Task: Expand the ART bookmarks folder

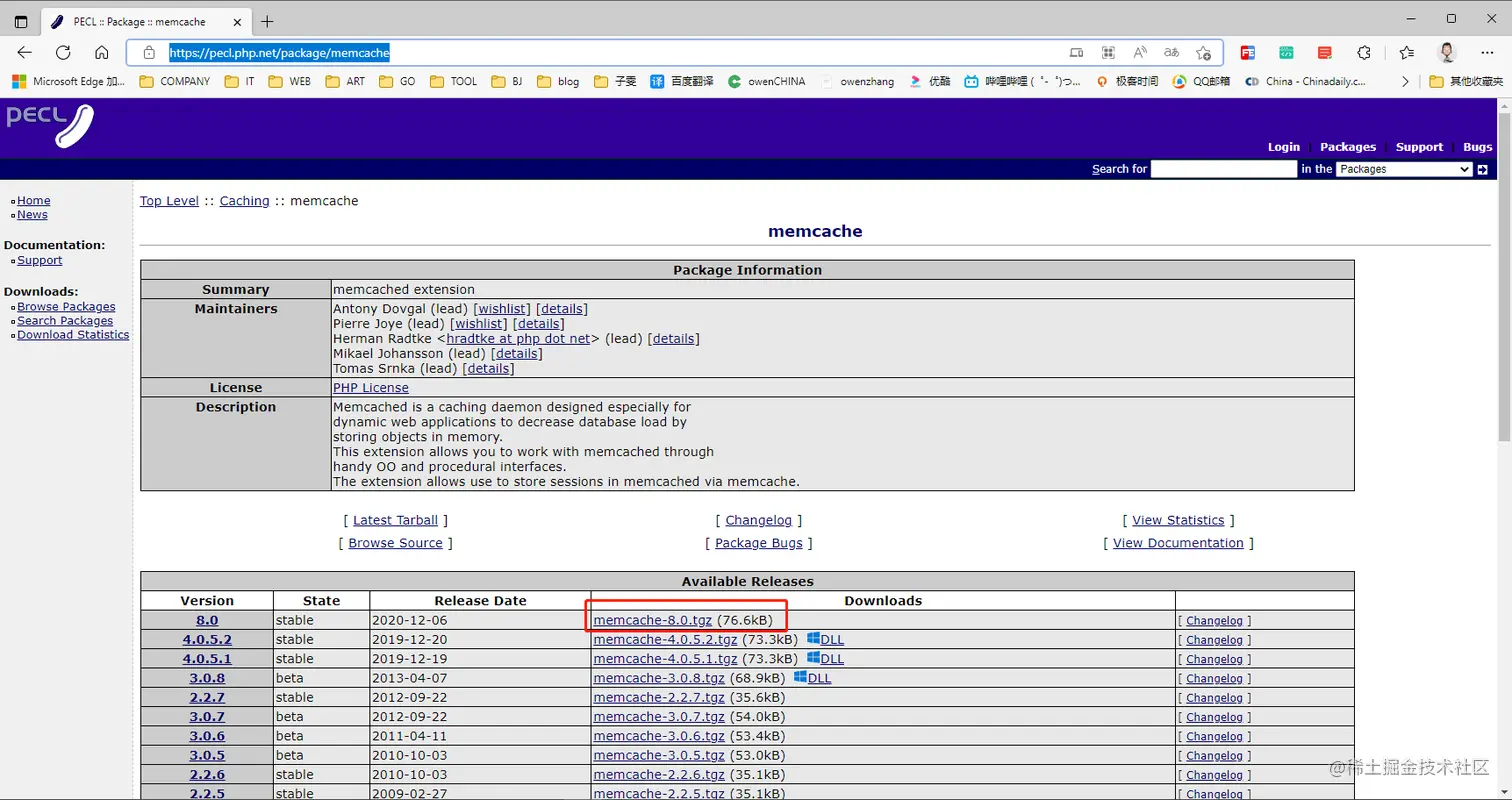Action: pyautogui.click(x=345, y=81)
